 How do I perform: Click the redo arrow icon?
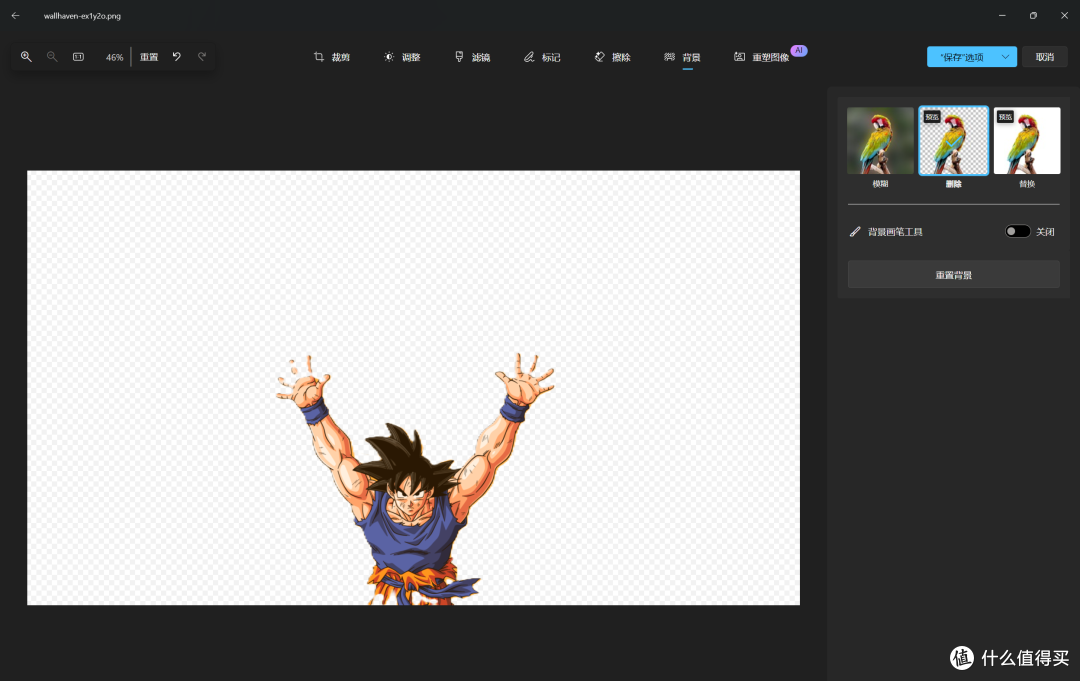pyautogui.click(x=202, y=56)
